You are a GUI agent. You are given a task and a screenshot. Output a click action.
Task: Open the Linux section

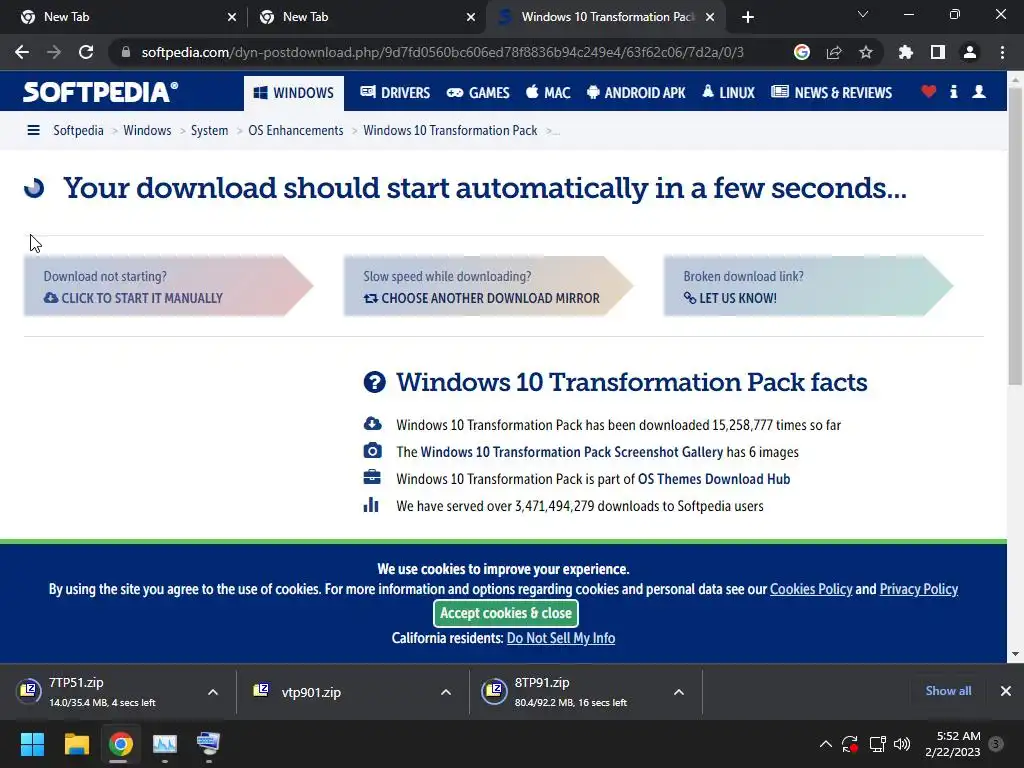pos(728,93)
